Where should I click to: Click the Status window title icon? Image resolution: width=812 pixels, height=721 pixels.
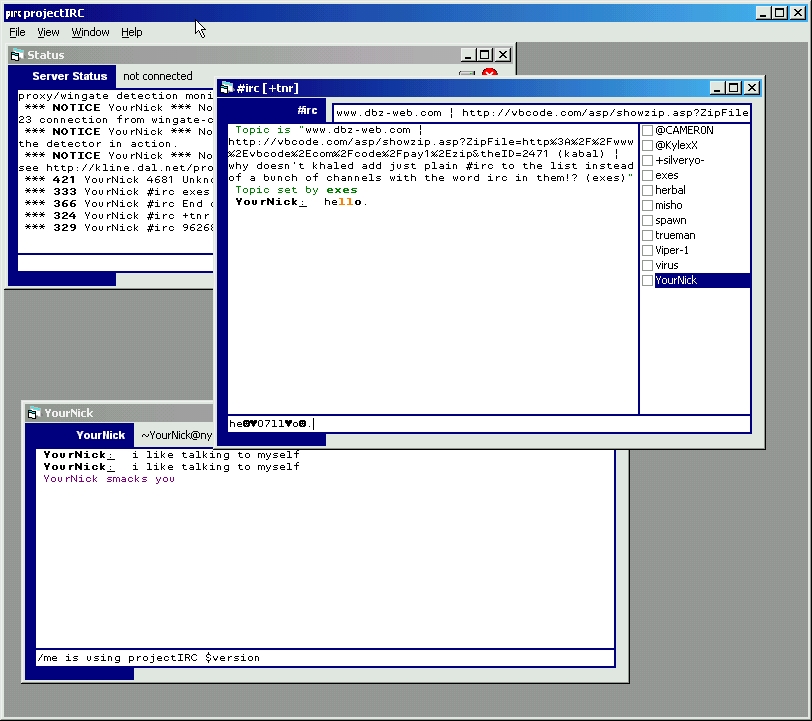click(17, 55)
